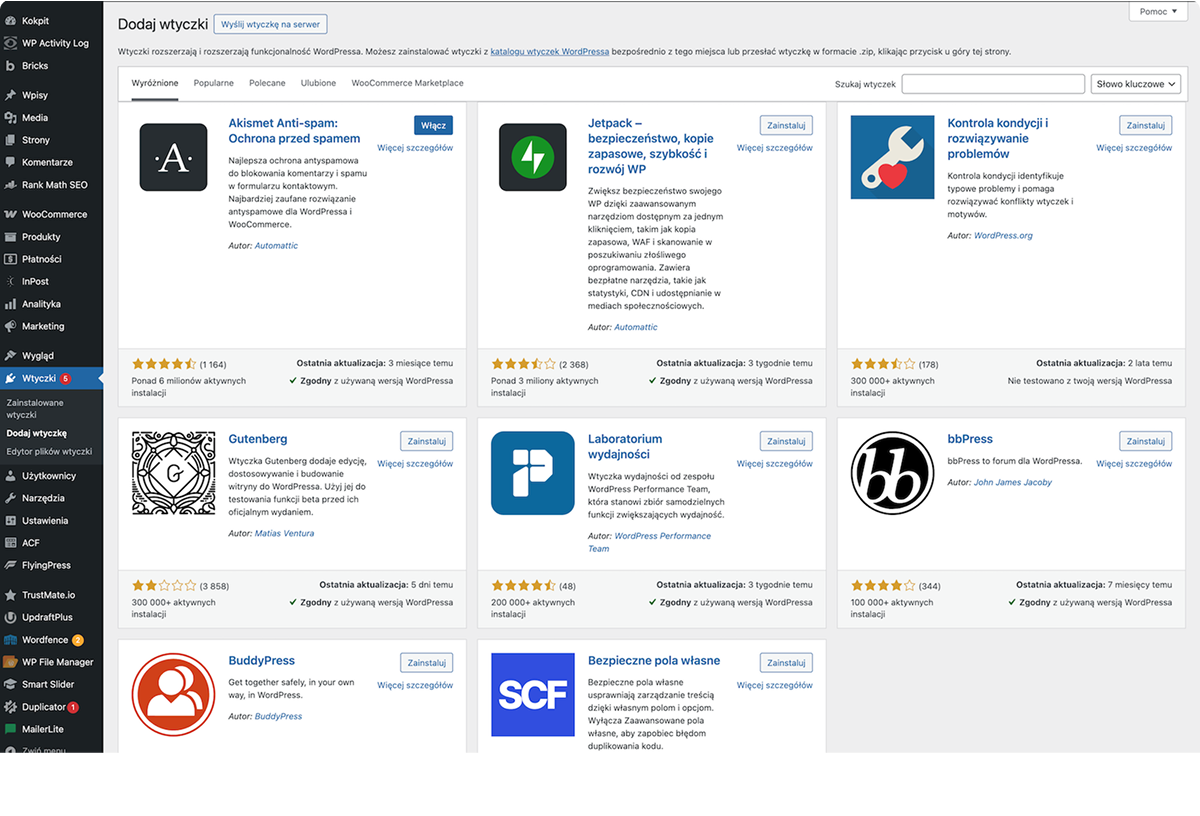The height and width of the screenshot is (816, 1200).
Task: Click the Akismet Anti-spam plugin icon
Action: pyautogui.click(x=173, y=157)
